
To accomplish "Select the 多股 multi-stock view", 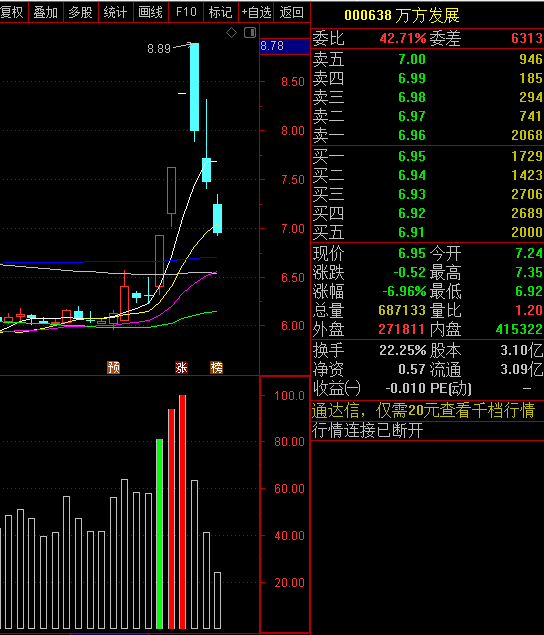I will pyautogui.click(x=81, y=12).
